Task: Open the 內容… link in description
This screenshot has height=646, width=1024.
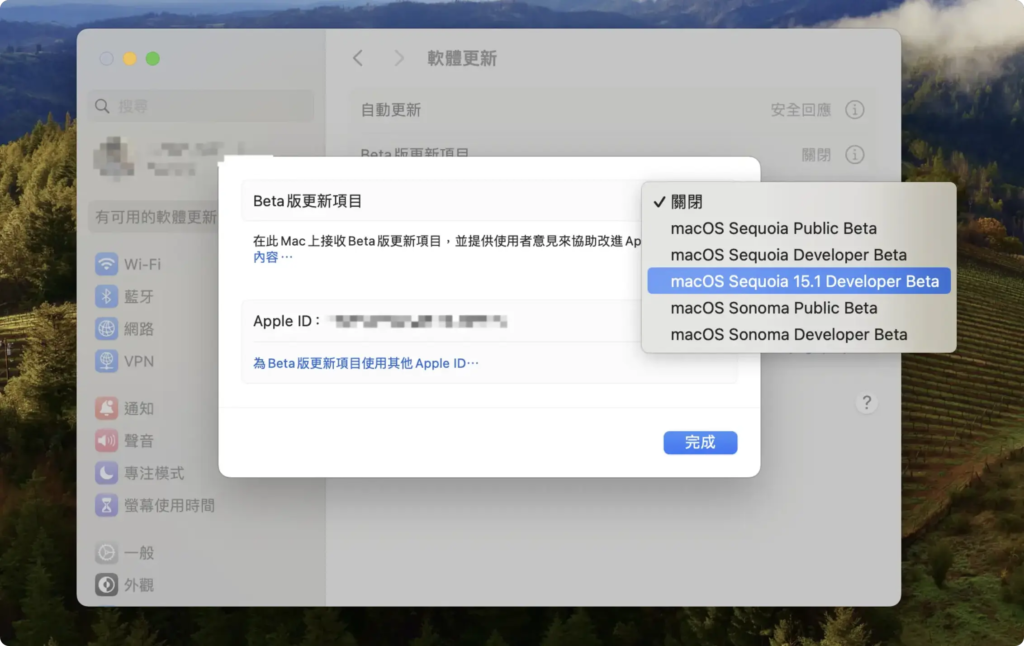Action: click(272, 257)
